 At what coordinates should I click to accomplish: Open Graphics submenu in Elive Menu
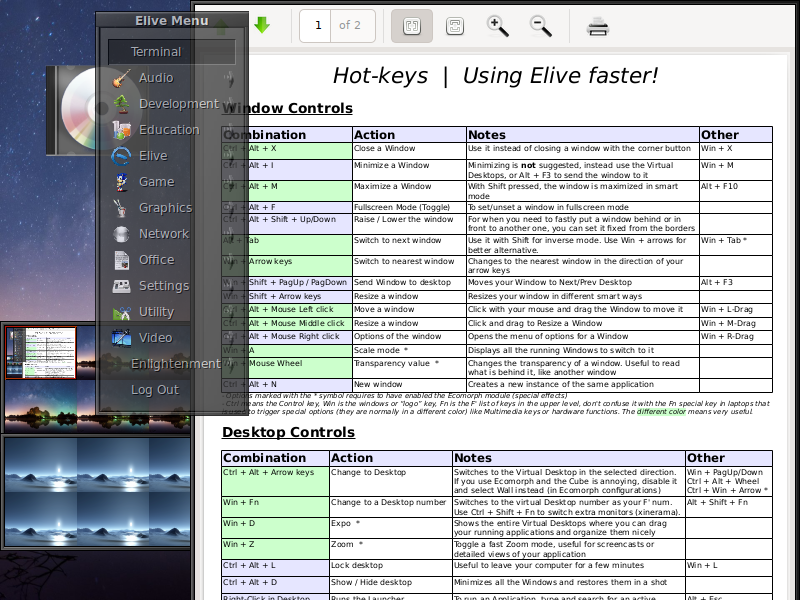pyautogui.click(x=172, y=208)
